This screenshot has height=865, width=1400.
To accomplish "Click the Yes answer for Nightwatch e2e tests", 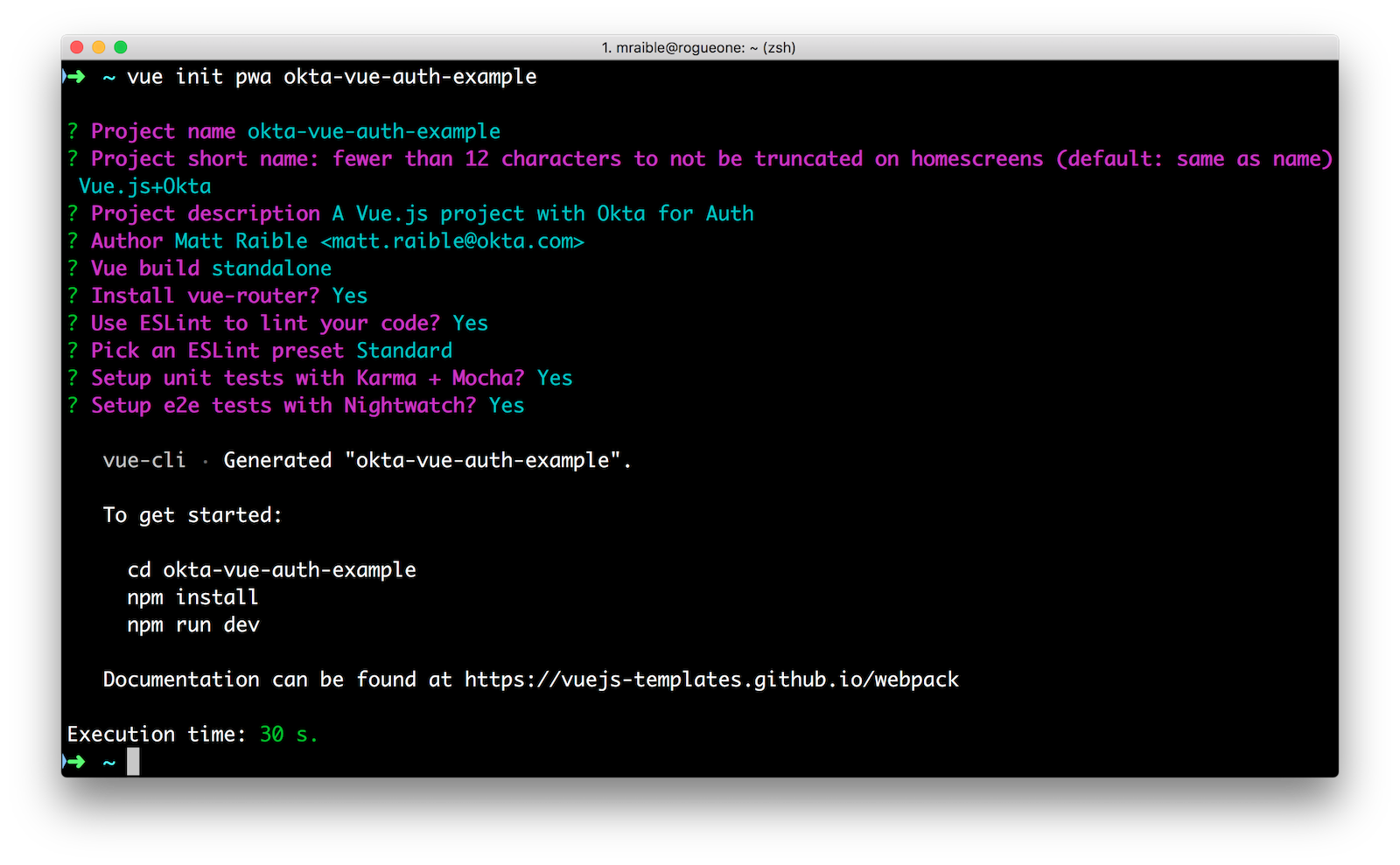I will coord(507,406).
